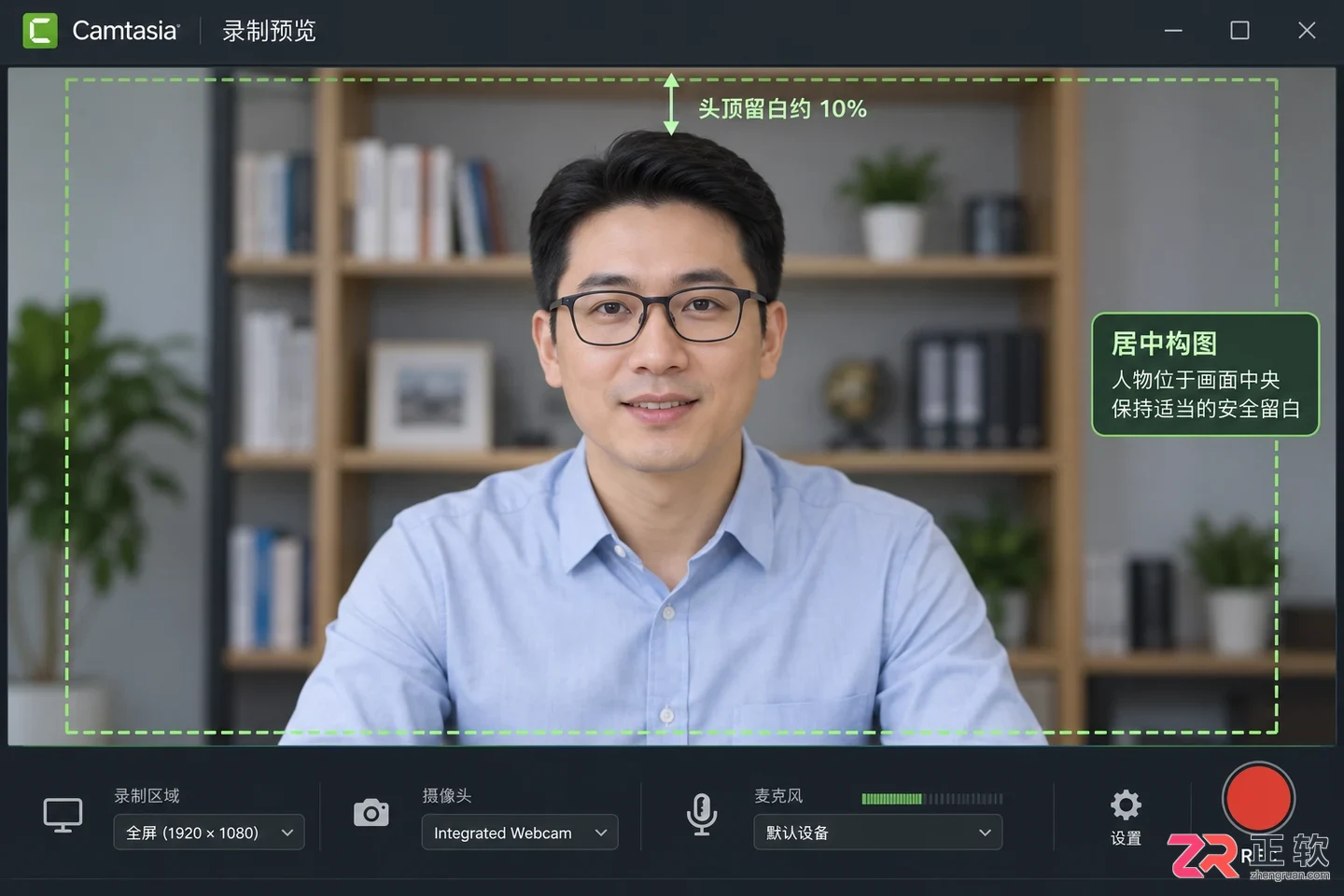Click the microphone level meter
The width and height of the screenshot is (1344, 896).
[932, 799]
